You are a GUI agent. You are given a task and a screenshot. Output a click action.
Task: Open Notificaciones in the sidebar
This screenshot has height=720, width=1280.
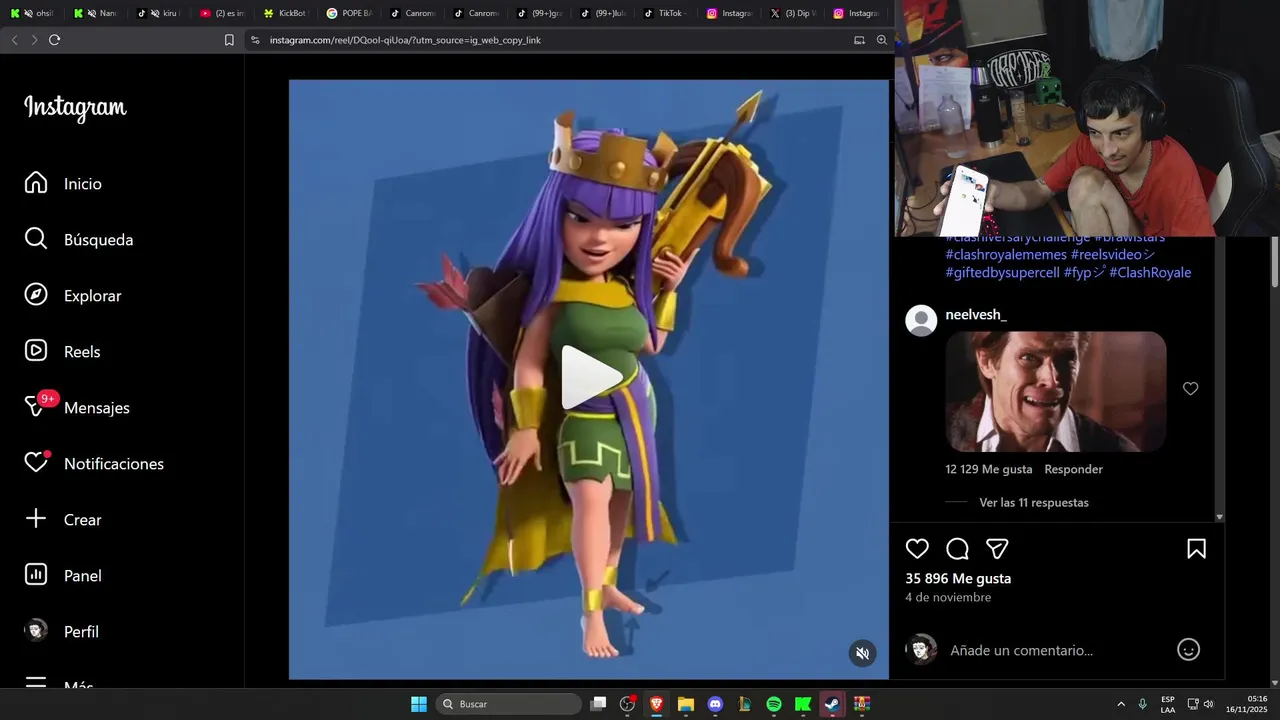coord(94,464)
